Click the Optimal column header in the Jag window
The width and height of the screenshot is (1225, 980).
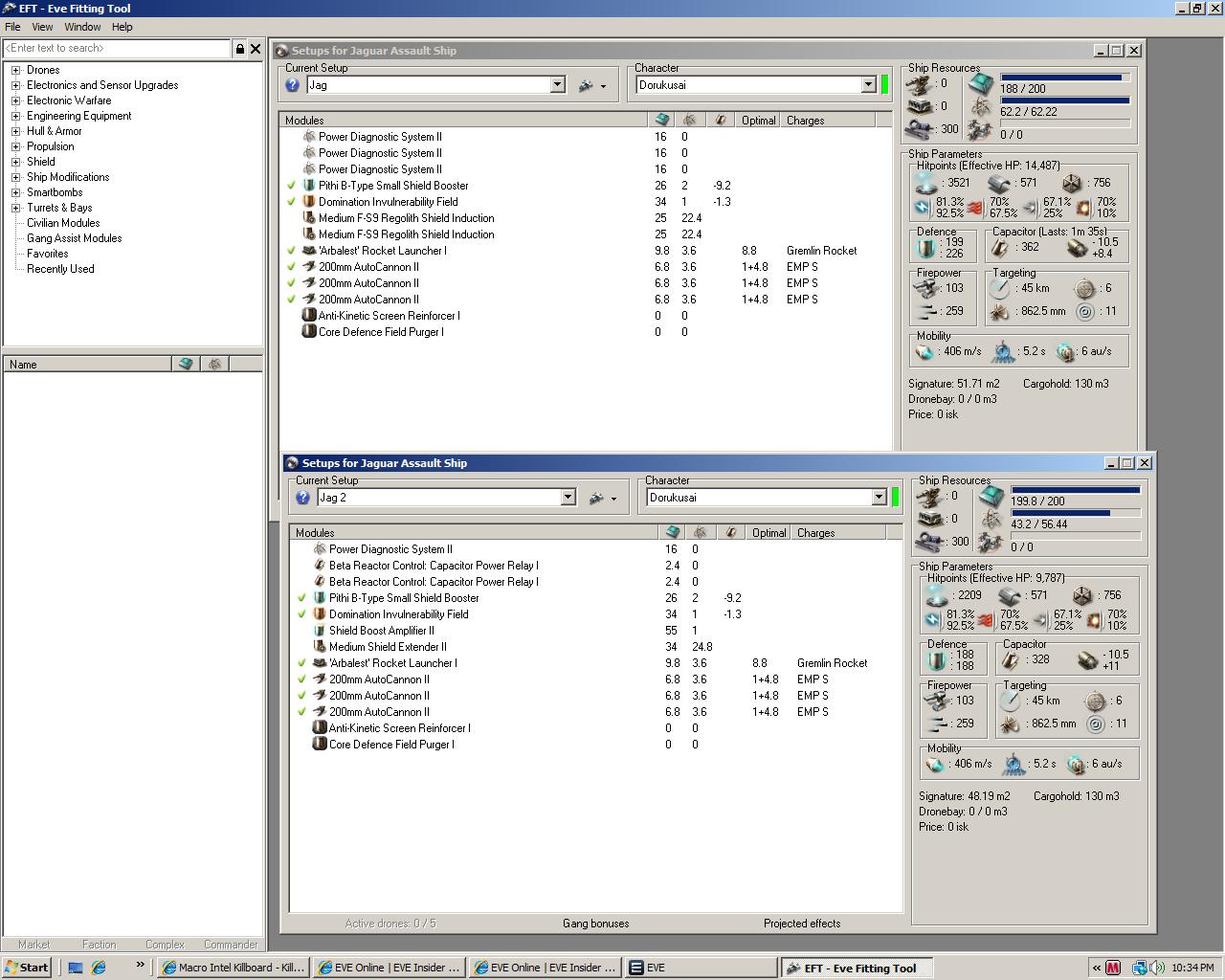(759, 121)
